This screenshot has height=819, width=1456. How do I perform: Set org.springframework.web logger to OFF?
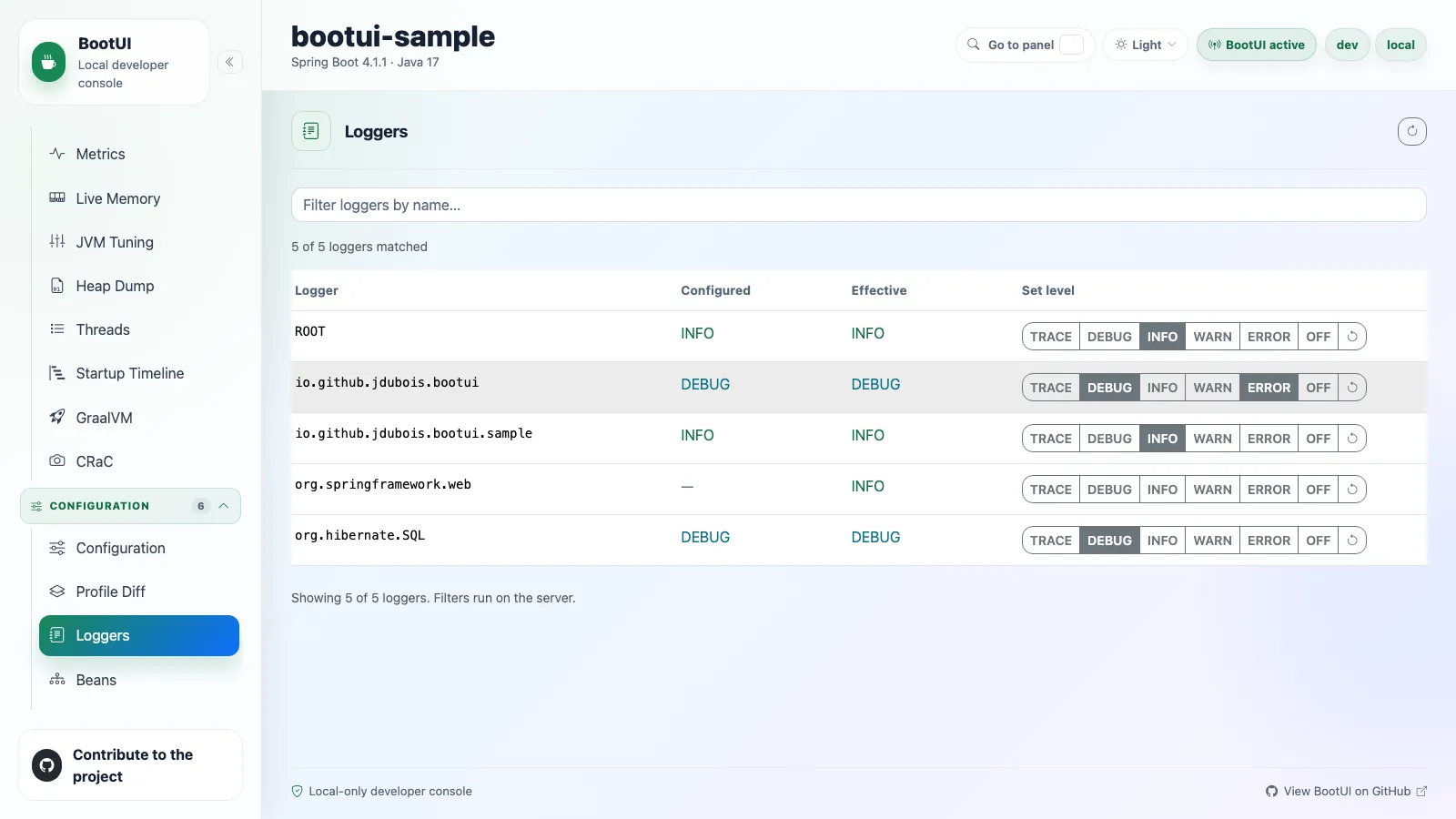coord(1318,490)
